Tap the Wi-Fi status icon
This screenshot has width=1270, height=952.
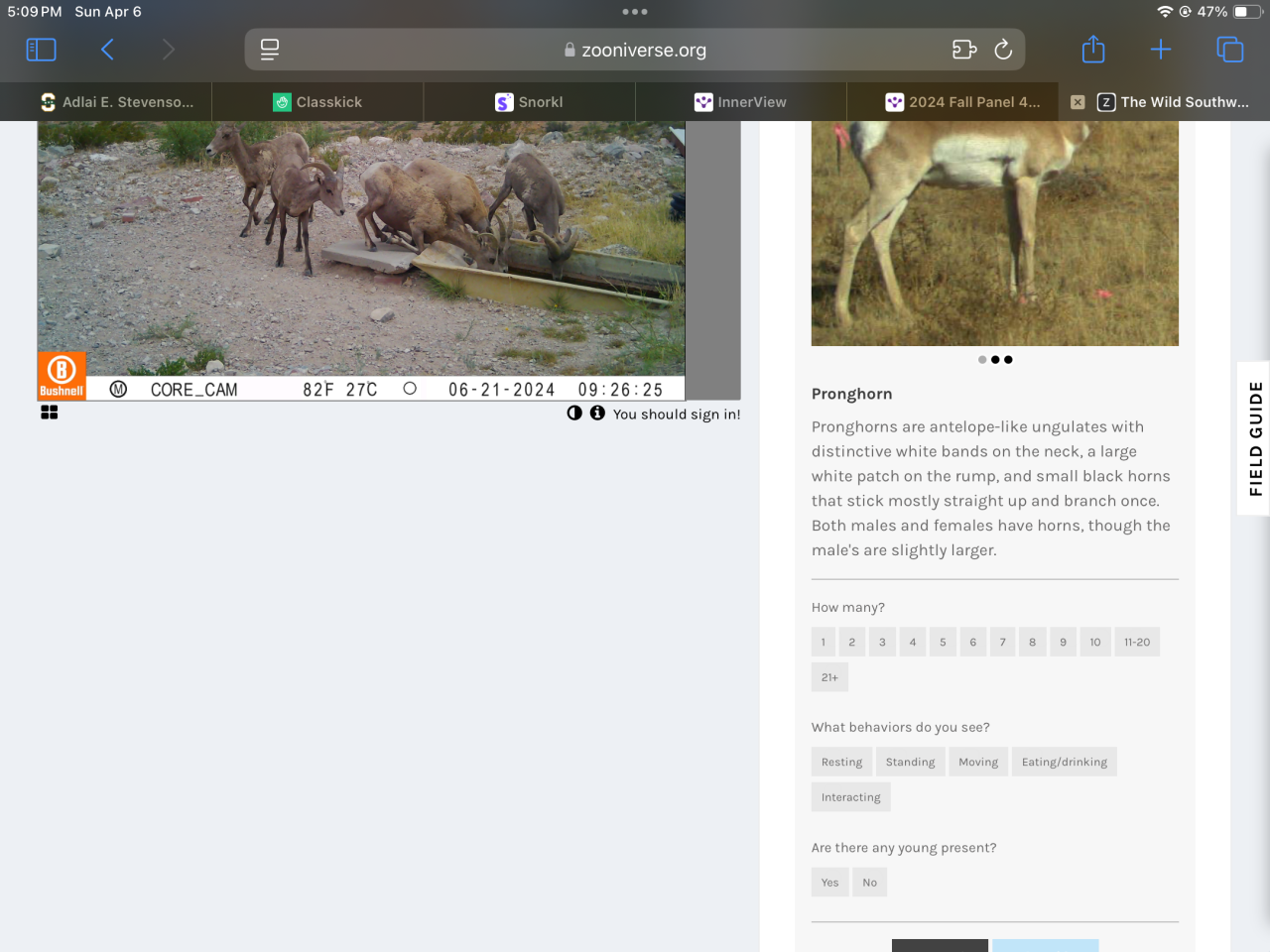click(1165, 12)
